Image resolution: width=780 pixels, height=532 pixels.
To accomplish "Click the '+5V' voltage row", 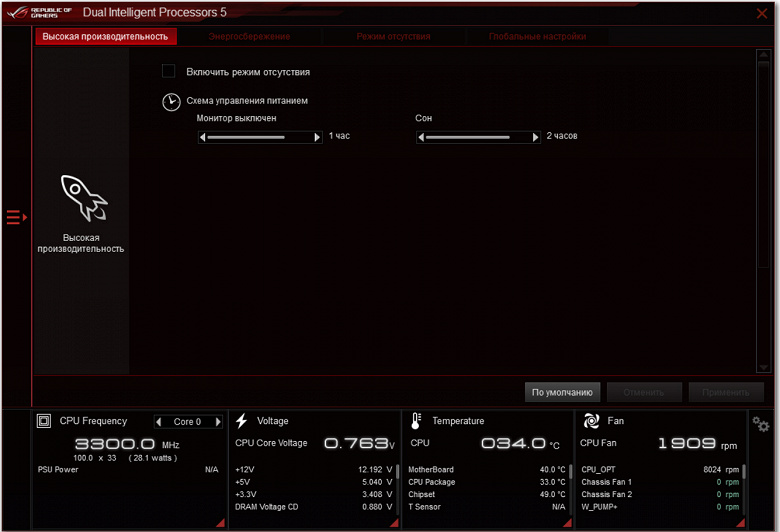I will [x=313, y=482].
